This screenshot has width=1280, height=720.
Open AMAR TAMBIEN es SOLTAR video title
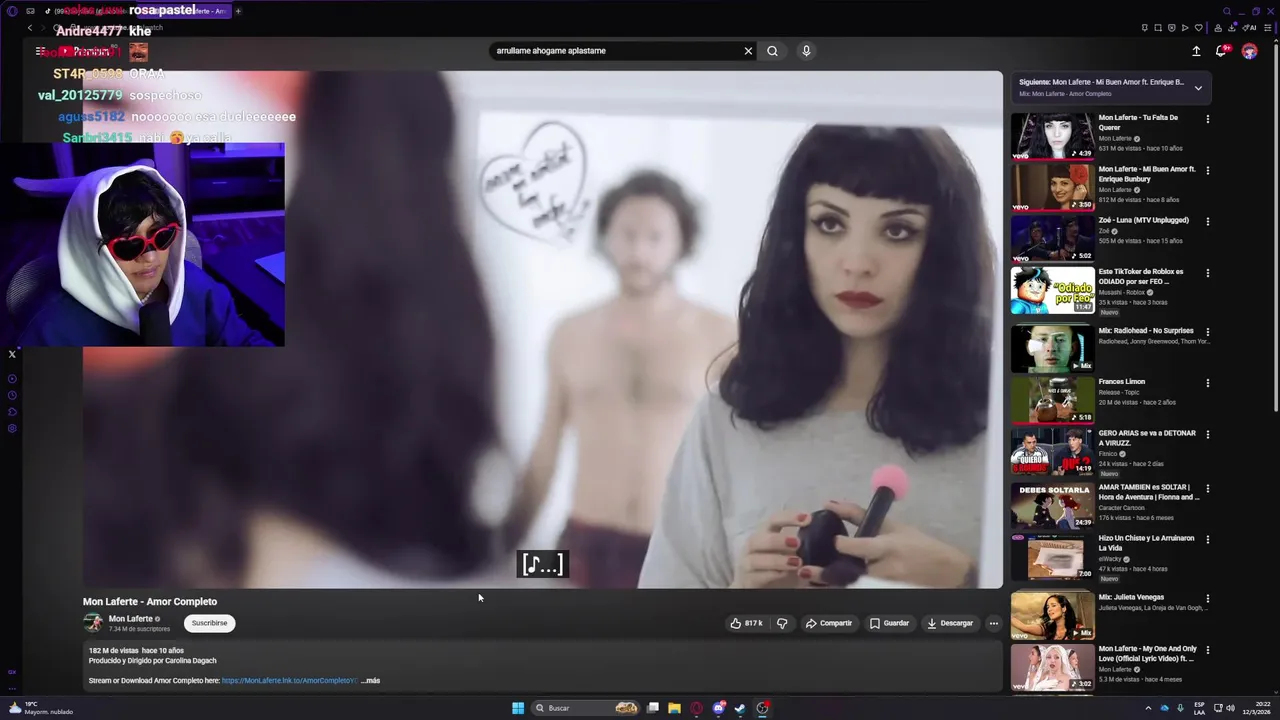click(1148, 492)
